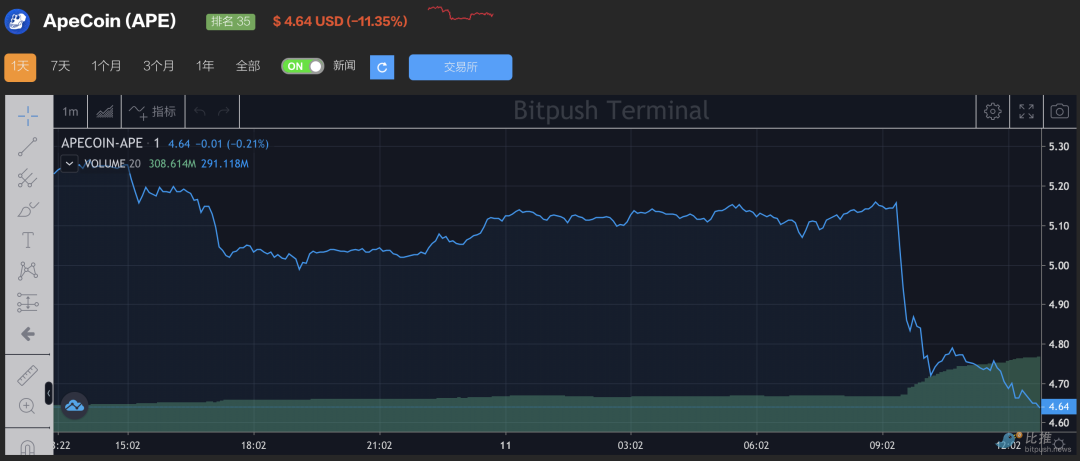Click the red mini sparkline chart
Image resolution: width=1080 pixels, height=461 pixels.
(x=461, y=12)
